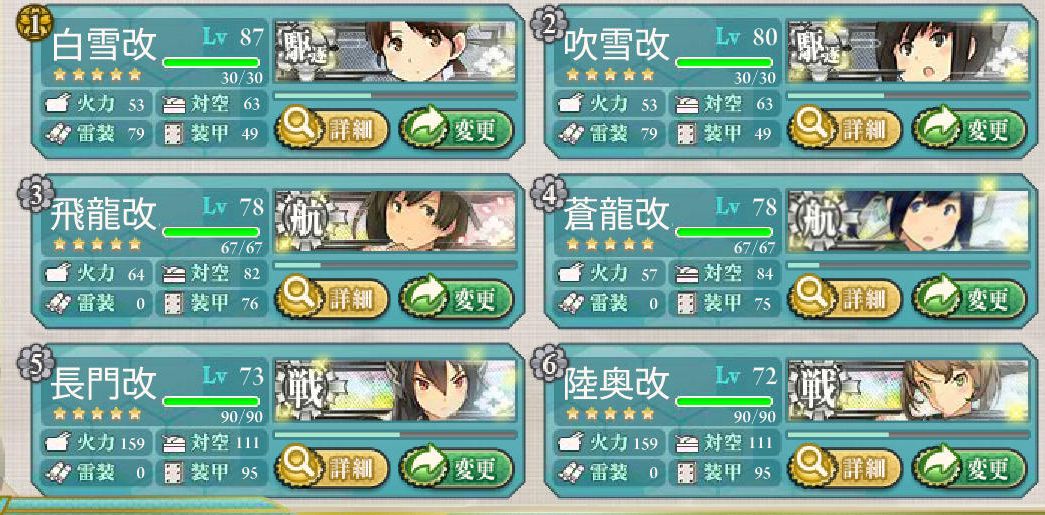The width and height of the screenshot is (1045, 515).
Task: Open 詳細 details for 長門改
Action: click(332, 469)
